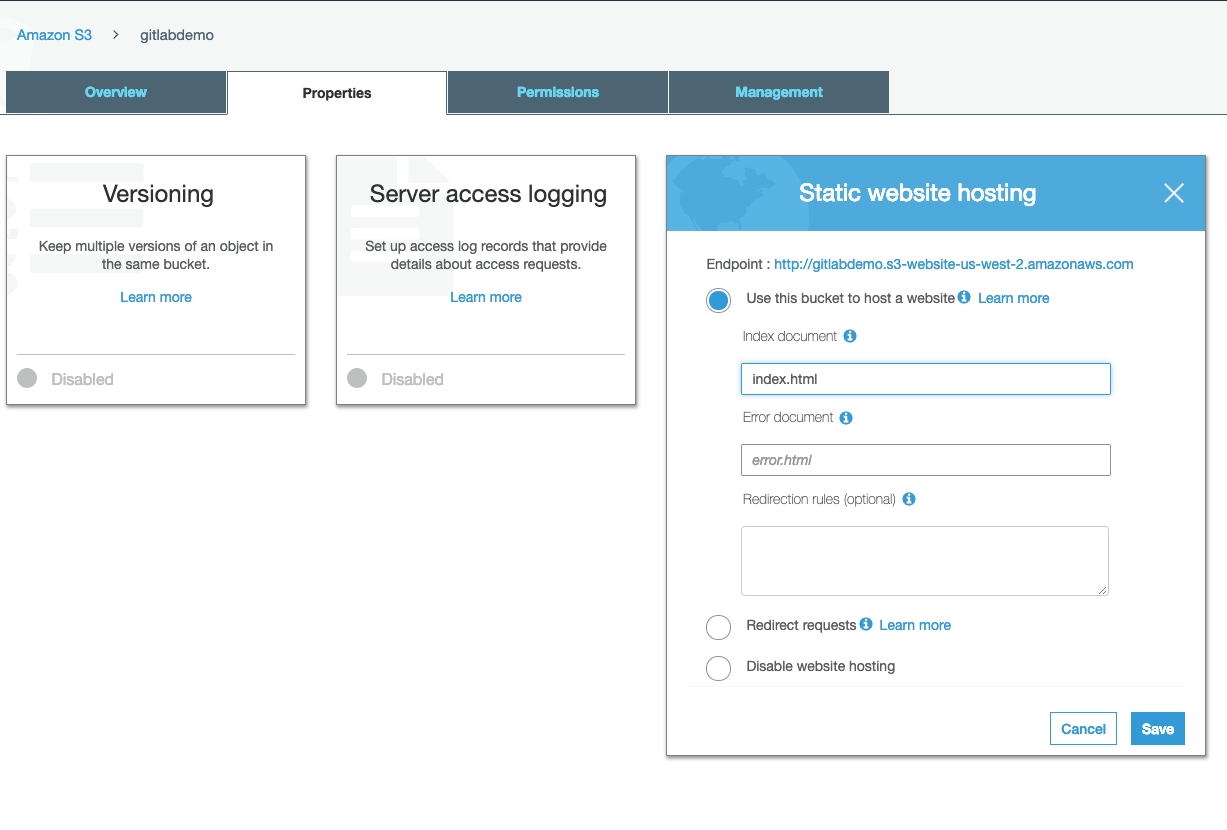Click Amazon S3 breadcrumb link
Screen dimensions: 1227x830
click(x=54, y=35)
